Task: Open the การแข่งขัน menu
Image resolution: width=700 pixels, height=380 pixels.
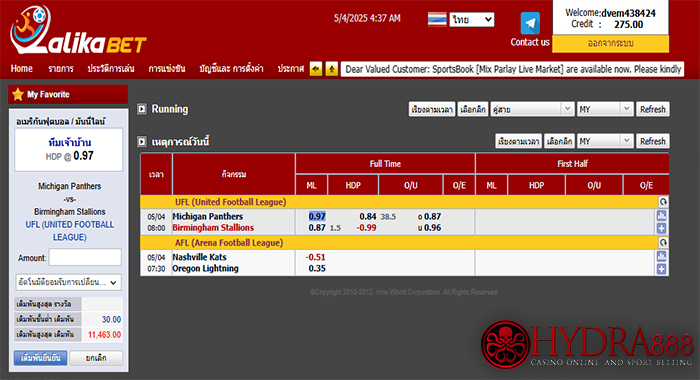Action: point(167,69)
